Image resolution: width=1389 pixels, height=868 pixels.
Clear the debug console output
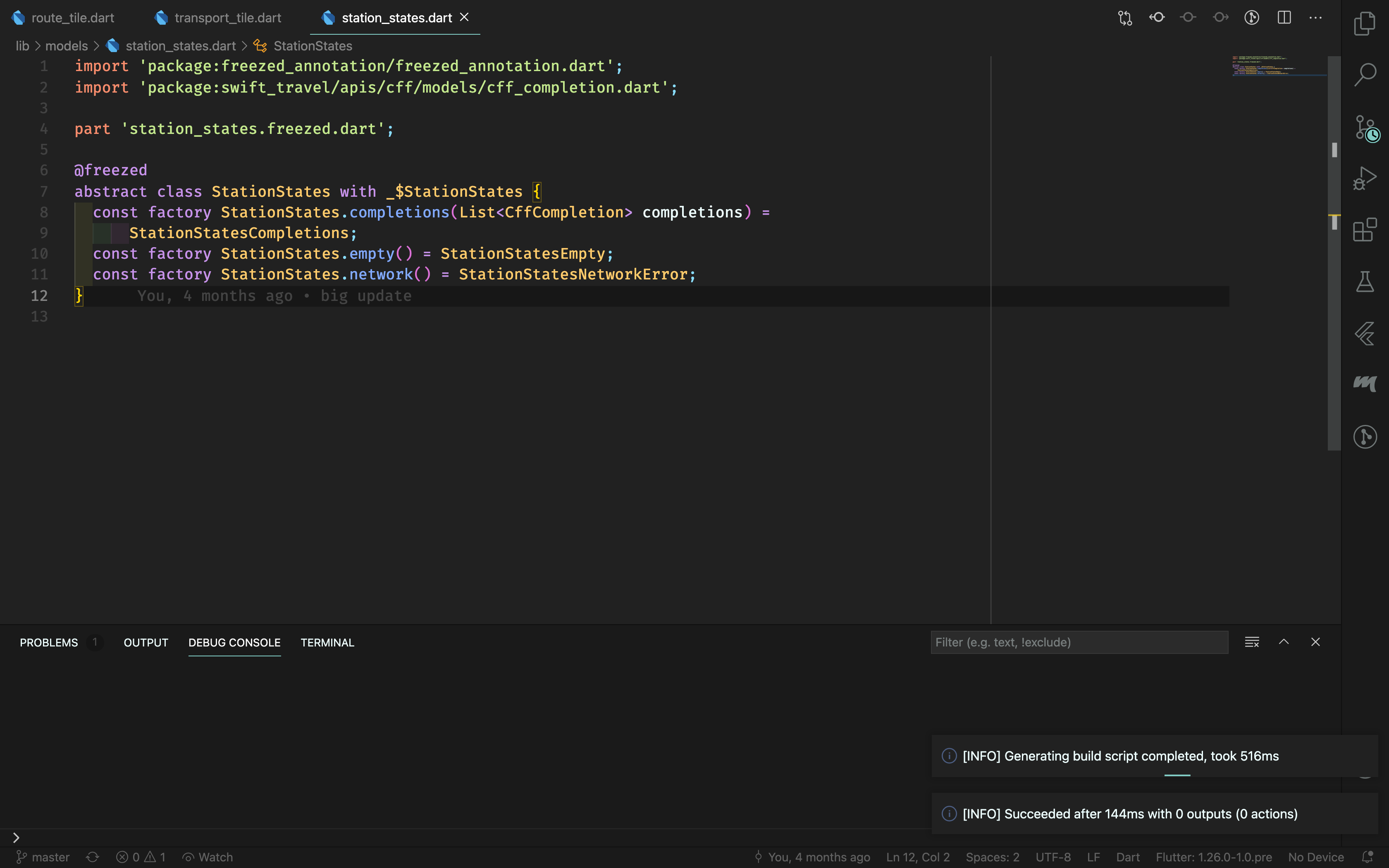click(1251, 642)
